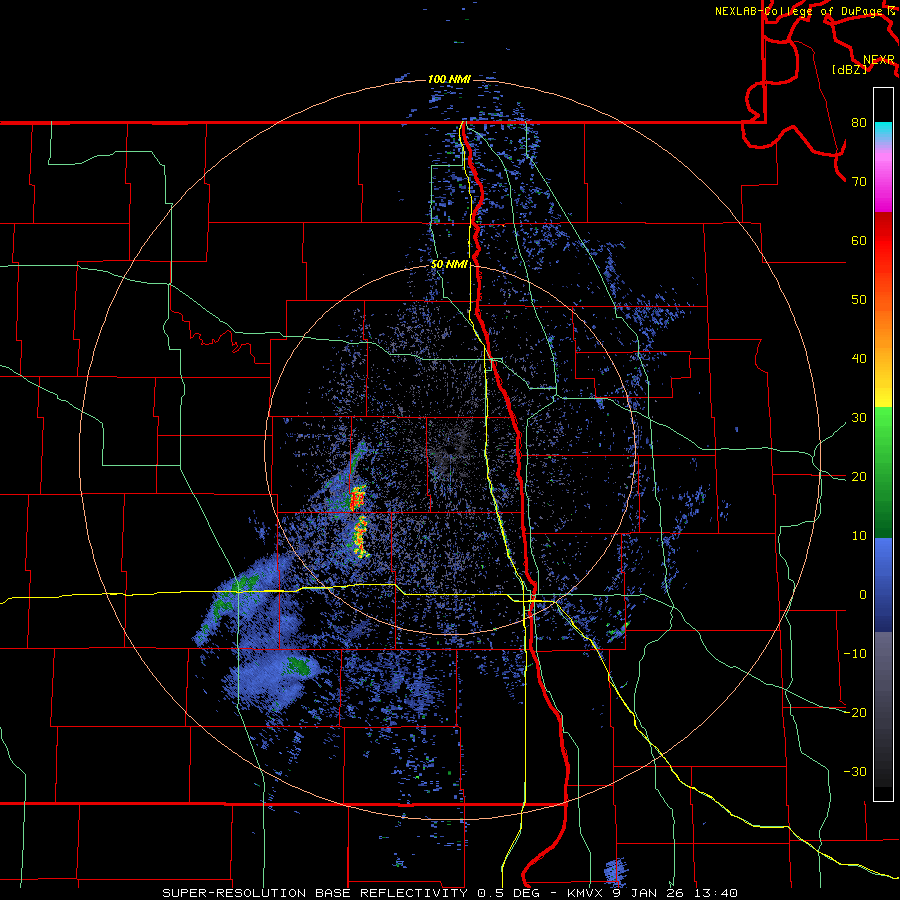Click the "-20" value on the dBZ scale
Image resolution: width=900 pixels, height=900 pixels.
click(x=855, y=713)
